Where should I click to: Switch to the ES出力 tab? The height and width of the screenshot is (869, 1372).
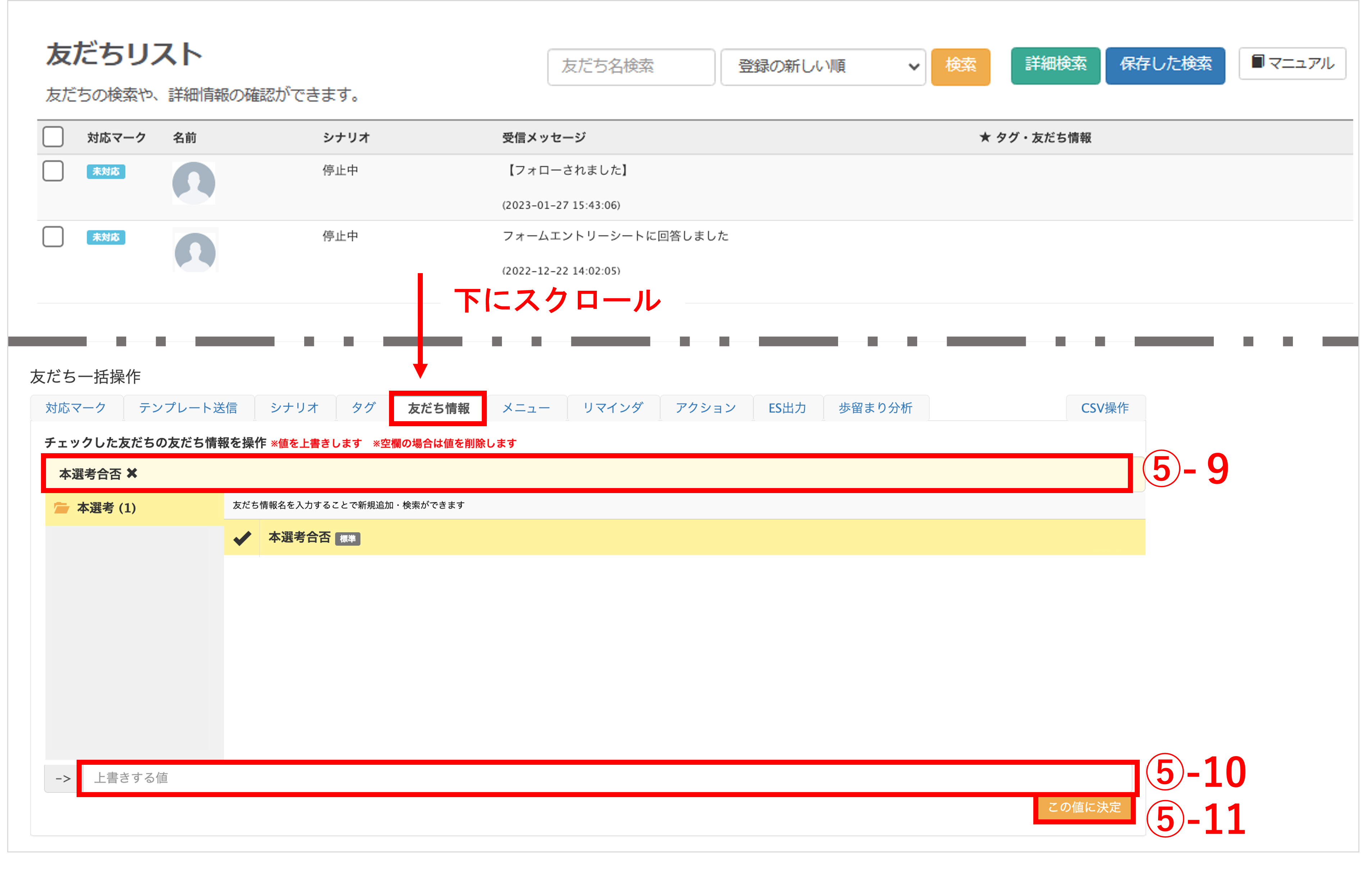(x=787, y=408)
